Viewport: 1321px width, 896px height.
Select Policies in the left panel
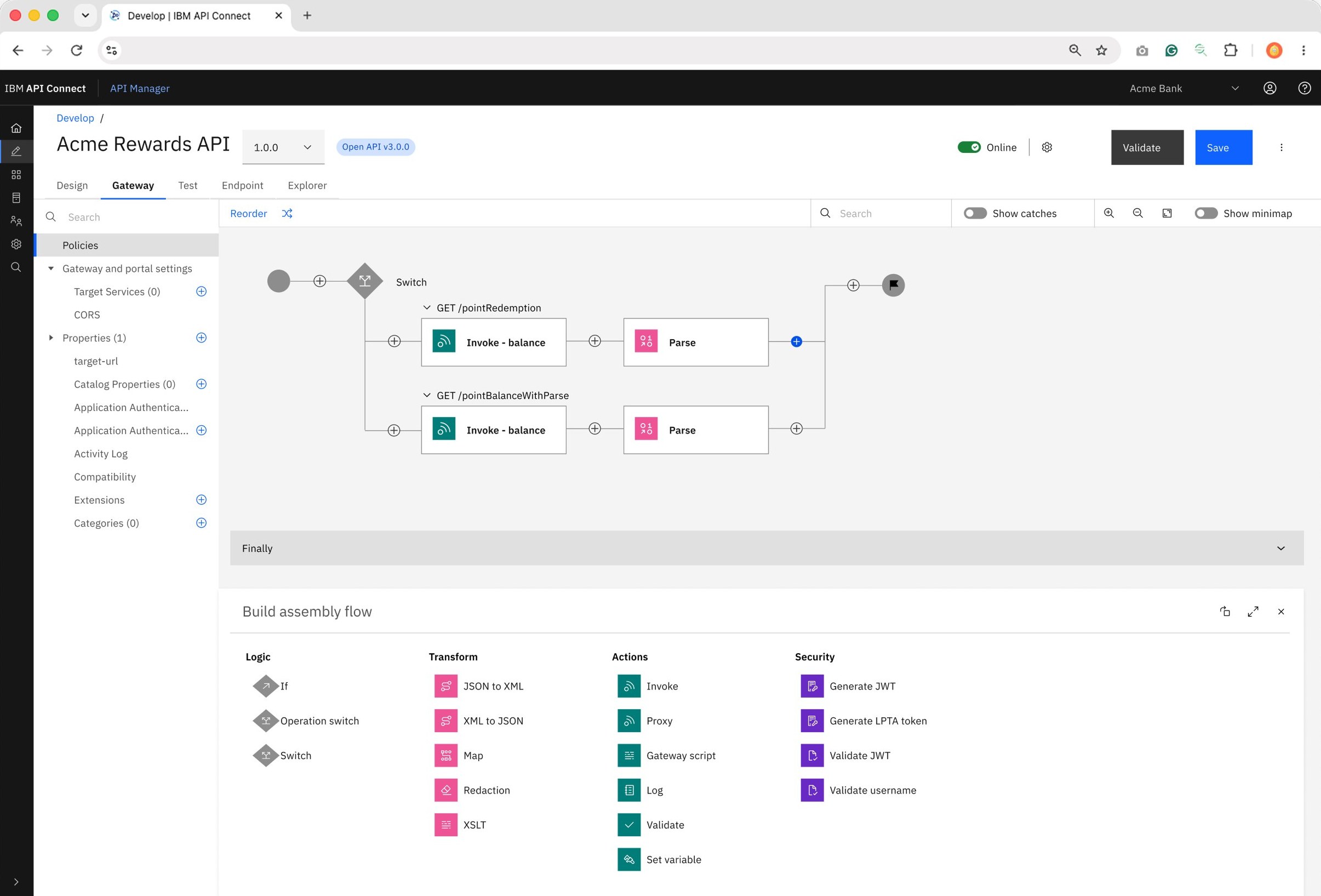click(126, 245)
